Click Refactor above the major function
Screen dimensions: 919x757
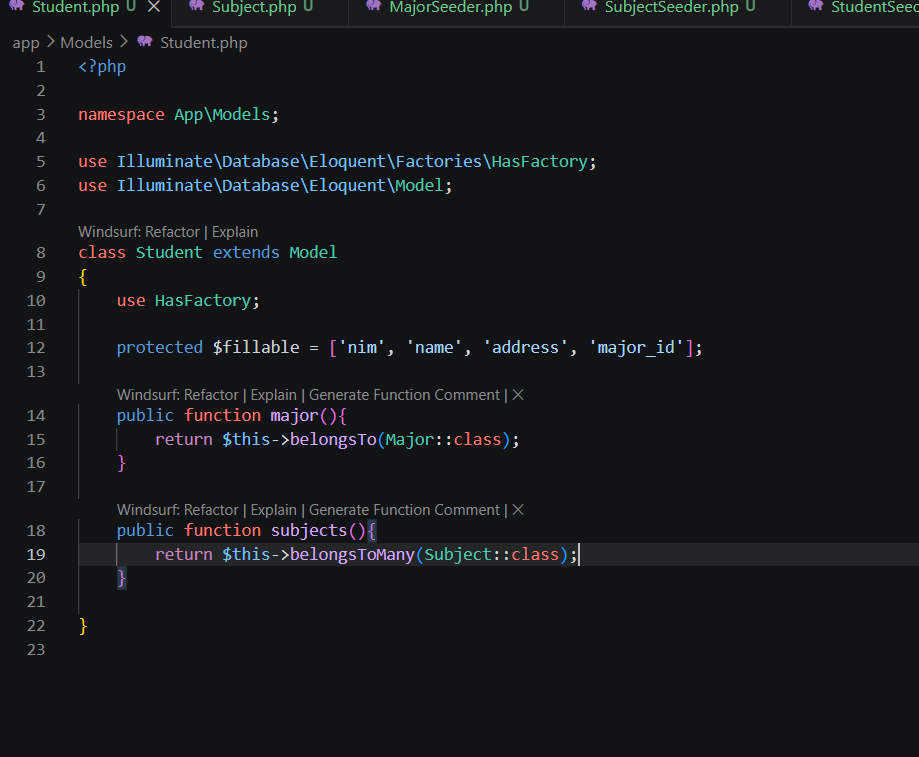click(211, 395)
